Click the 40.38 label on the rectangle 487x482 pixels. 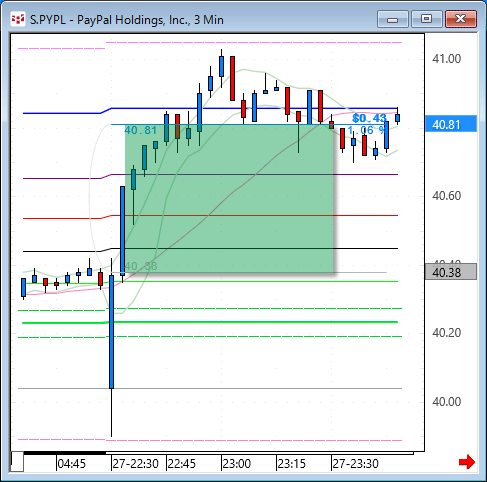coord(141,266)
